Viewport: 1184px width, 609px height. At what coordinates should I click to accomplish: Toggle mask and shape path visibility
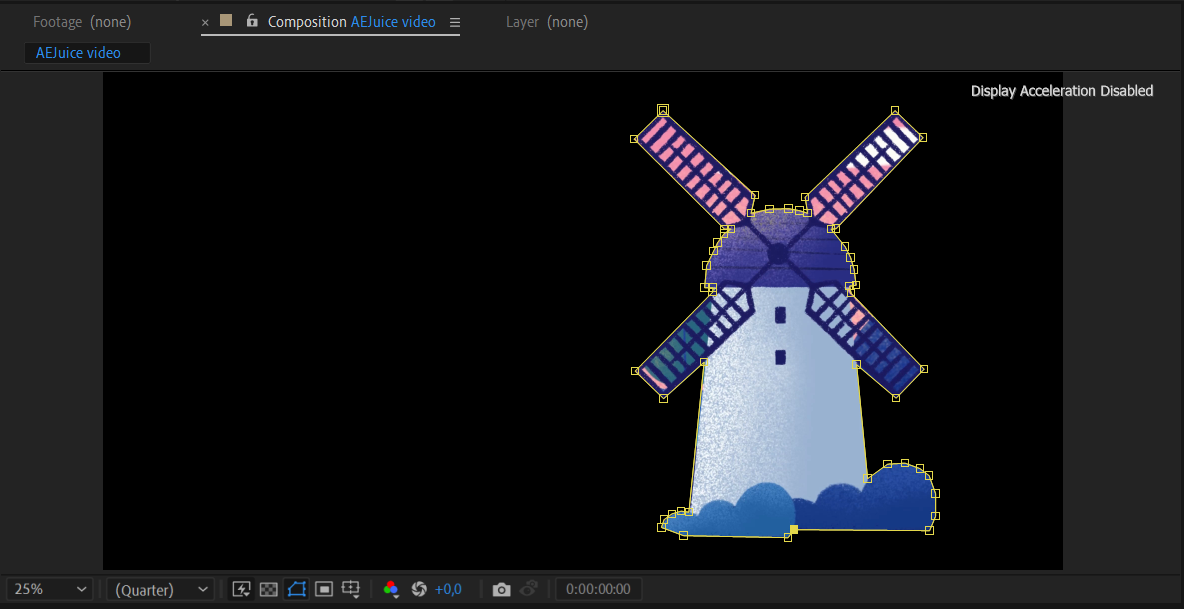tap(296, 589)
